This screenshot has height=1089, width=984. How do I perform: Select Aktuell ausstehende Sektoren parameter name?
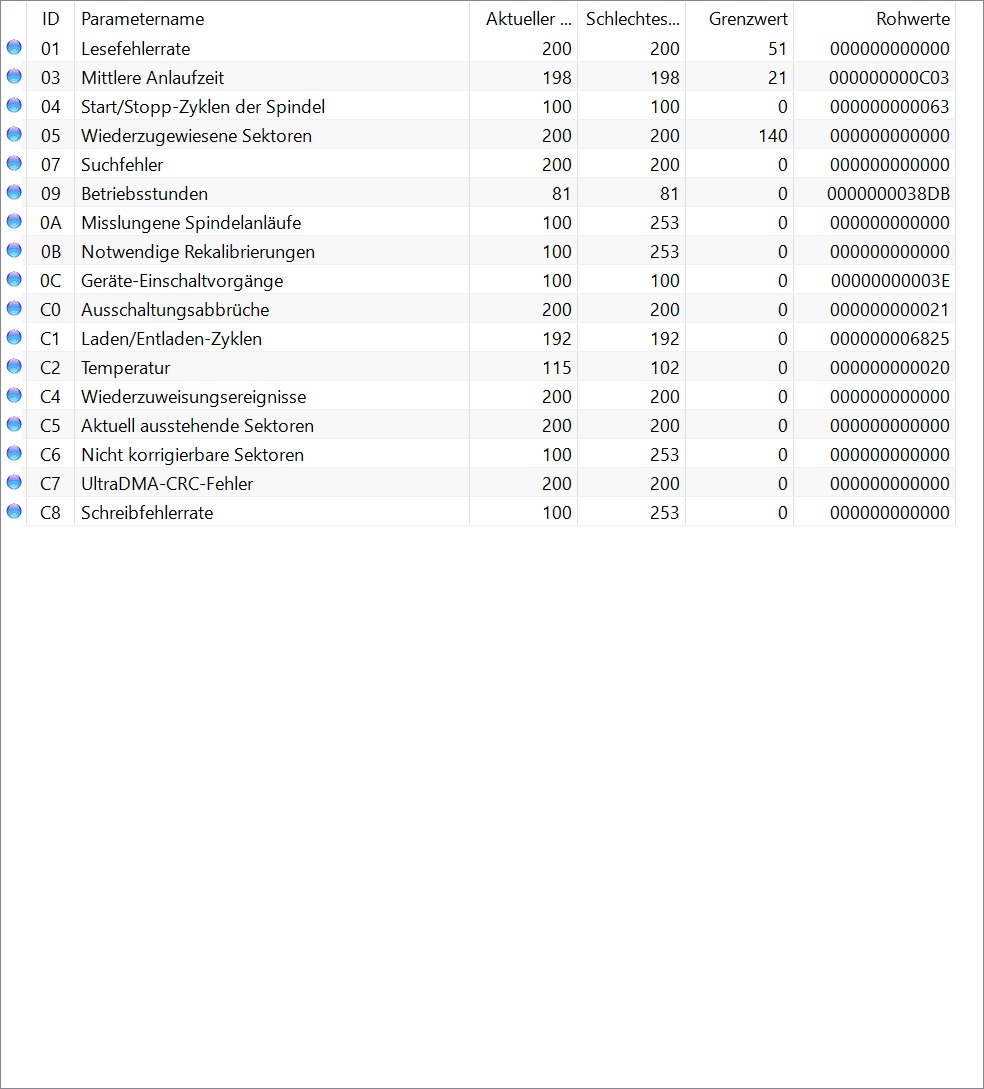(197, 426)
